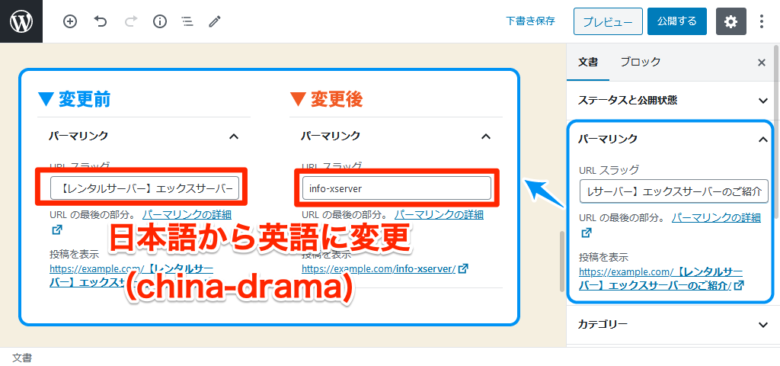This screenshot has width=780, height=366.
Task: Add a block with the plus icon
Action: pos(70,21)
